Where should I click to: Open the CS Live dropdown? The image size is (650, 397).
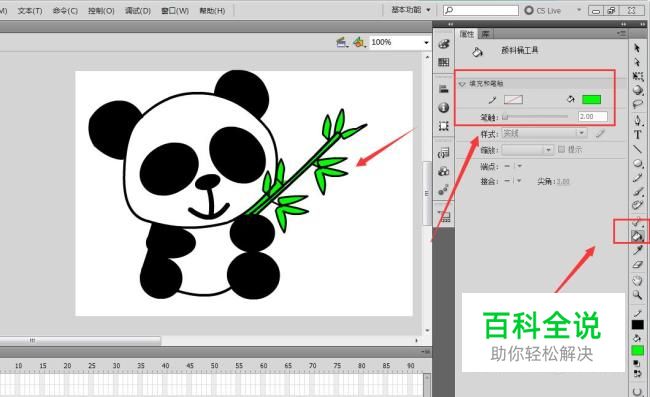(x=579, y=10)
